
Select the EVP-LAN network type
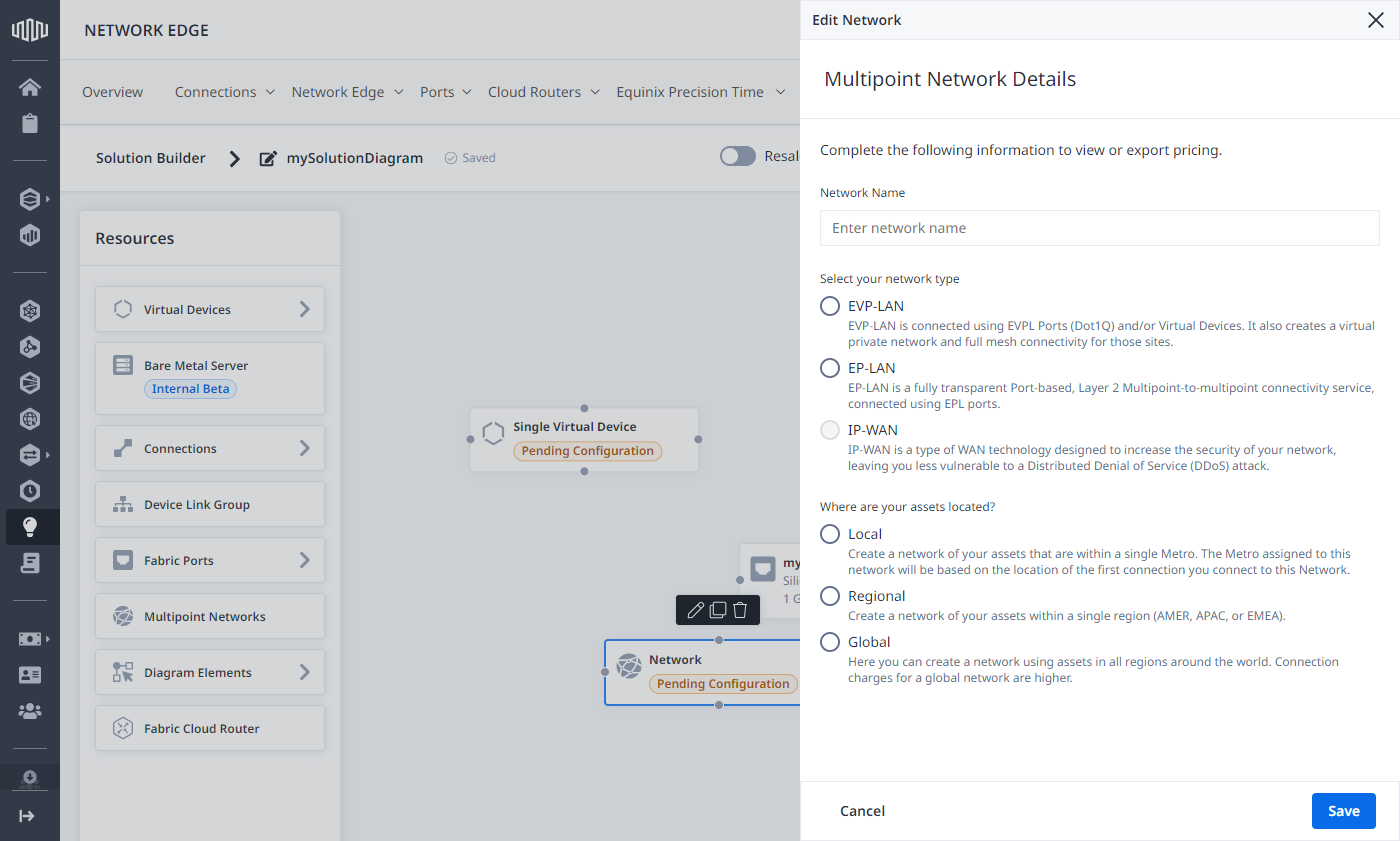(830, 306)
